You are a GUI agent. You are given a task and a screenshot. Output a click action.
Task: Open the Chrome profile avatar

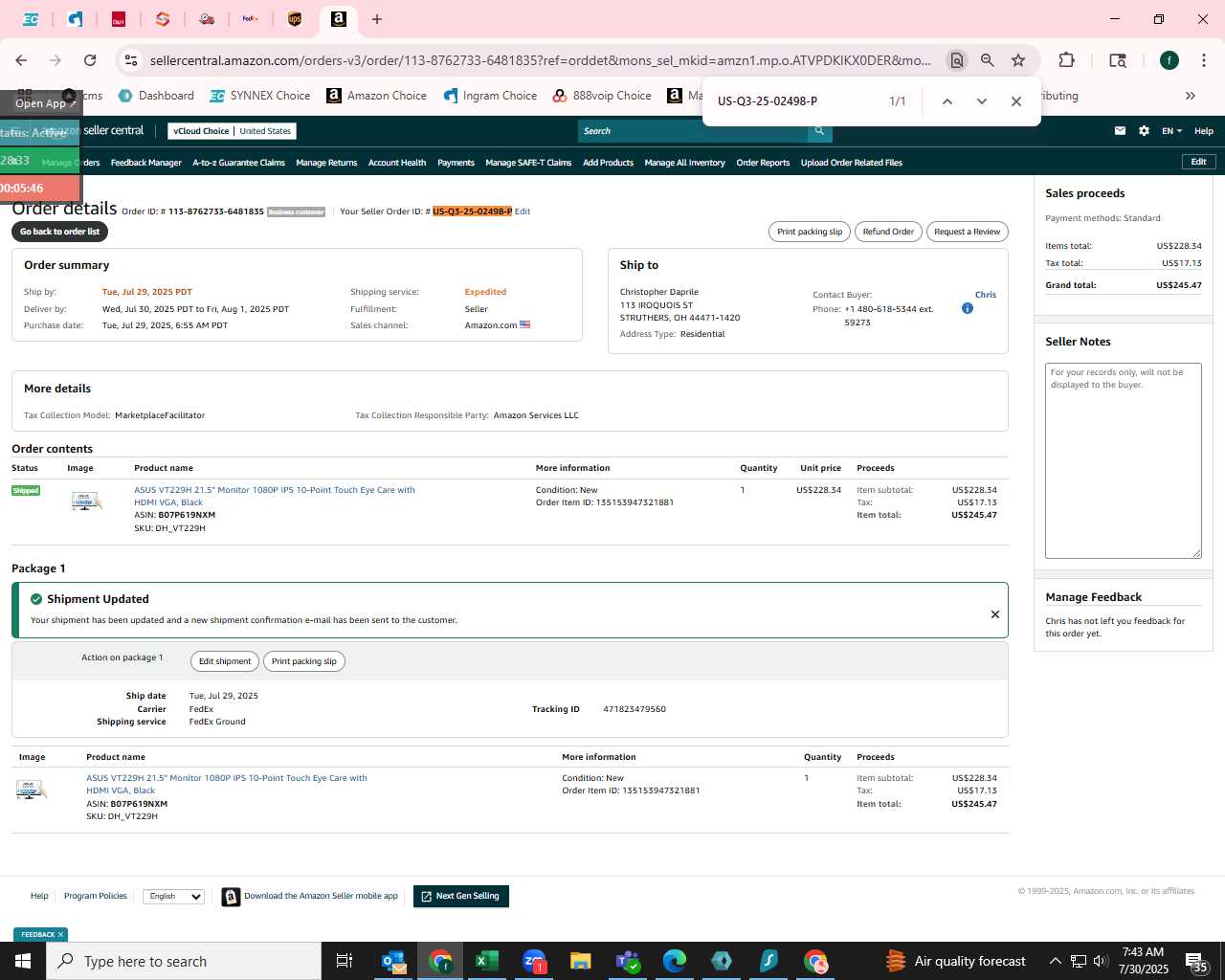pyautogui.click(x=1169, y=60)
